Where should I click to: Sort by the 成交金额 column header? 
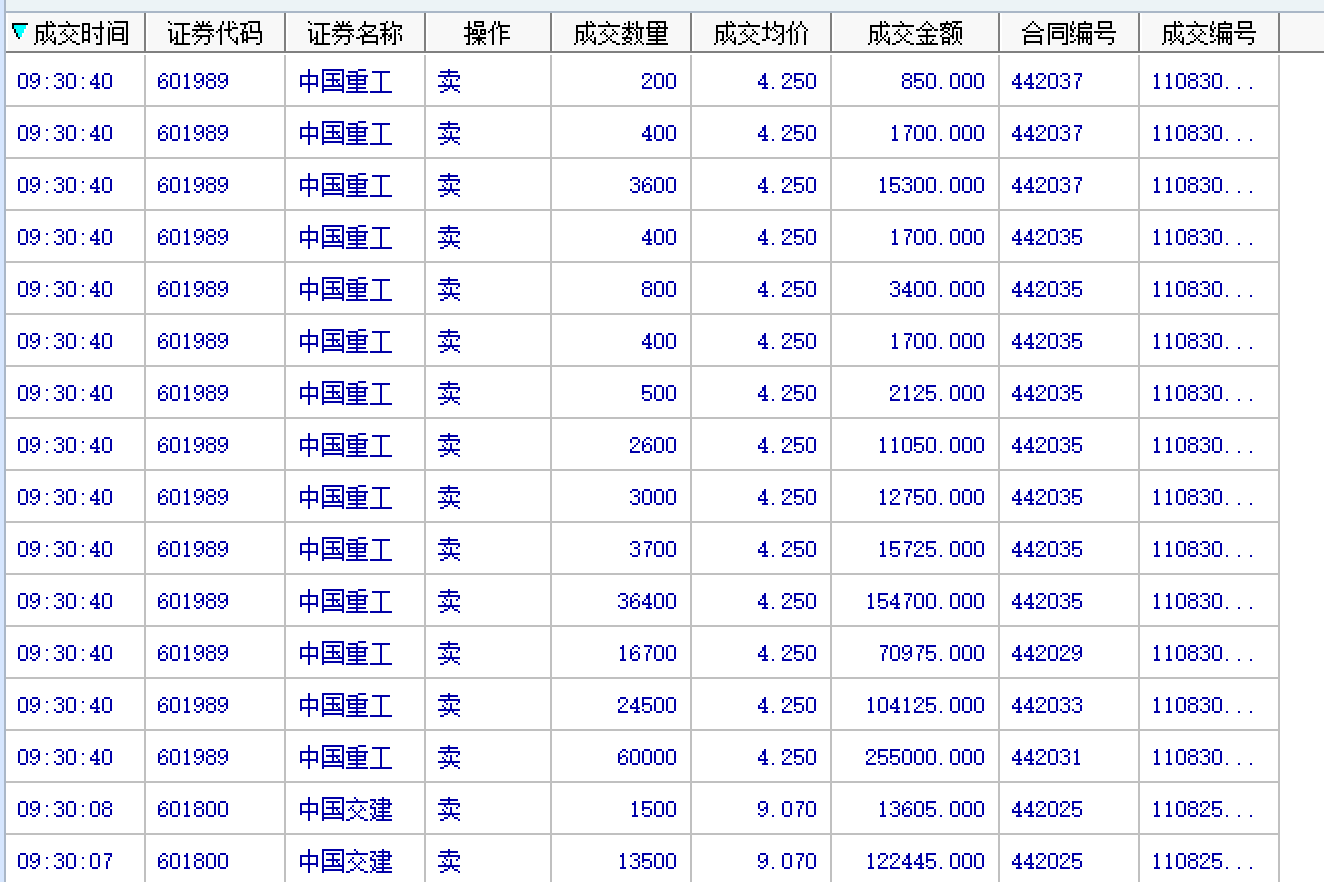click(x=915, y=34)
